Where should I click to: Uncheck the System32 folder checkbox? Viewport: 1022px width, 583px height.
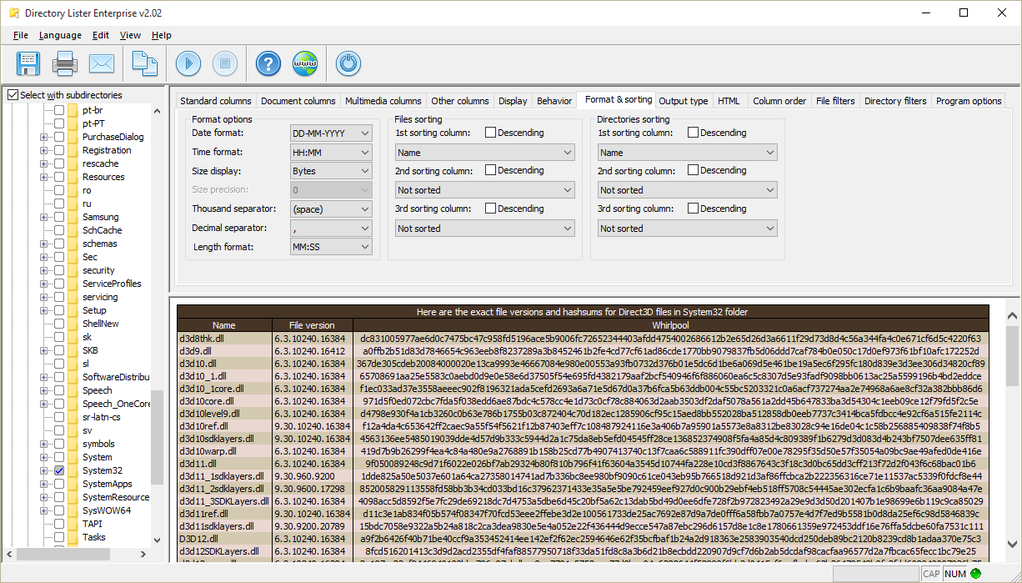point(59,470)
